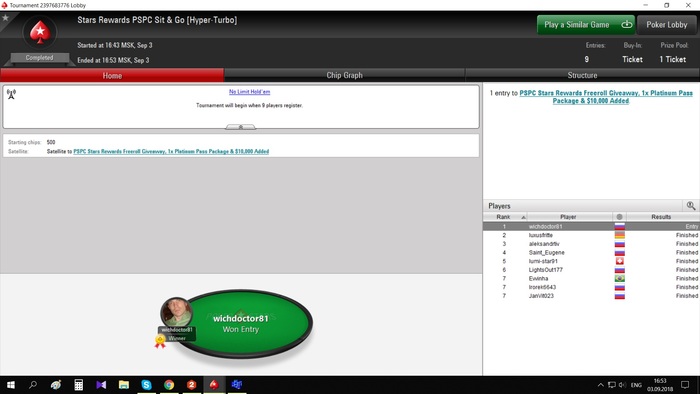Open the Windows Start menu
The width and height of the screenshot is (700, 394).
click(11, 385)
